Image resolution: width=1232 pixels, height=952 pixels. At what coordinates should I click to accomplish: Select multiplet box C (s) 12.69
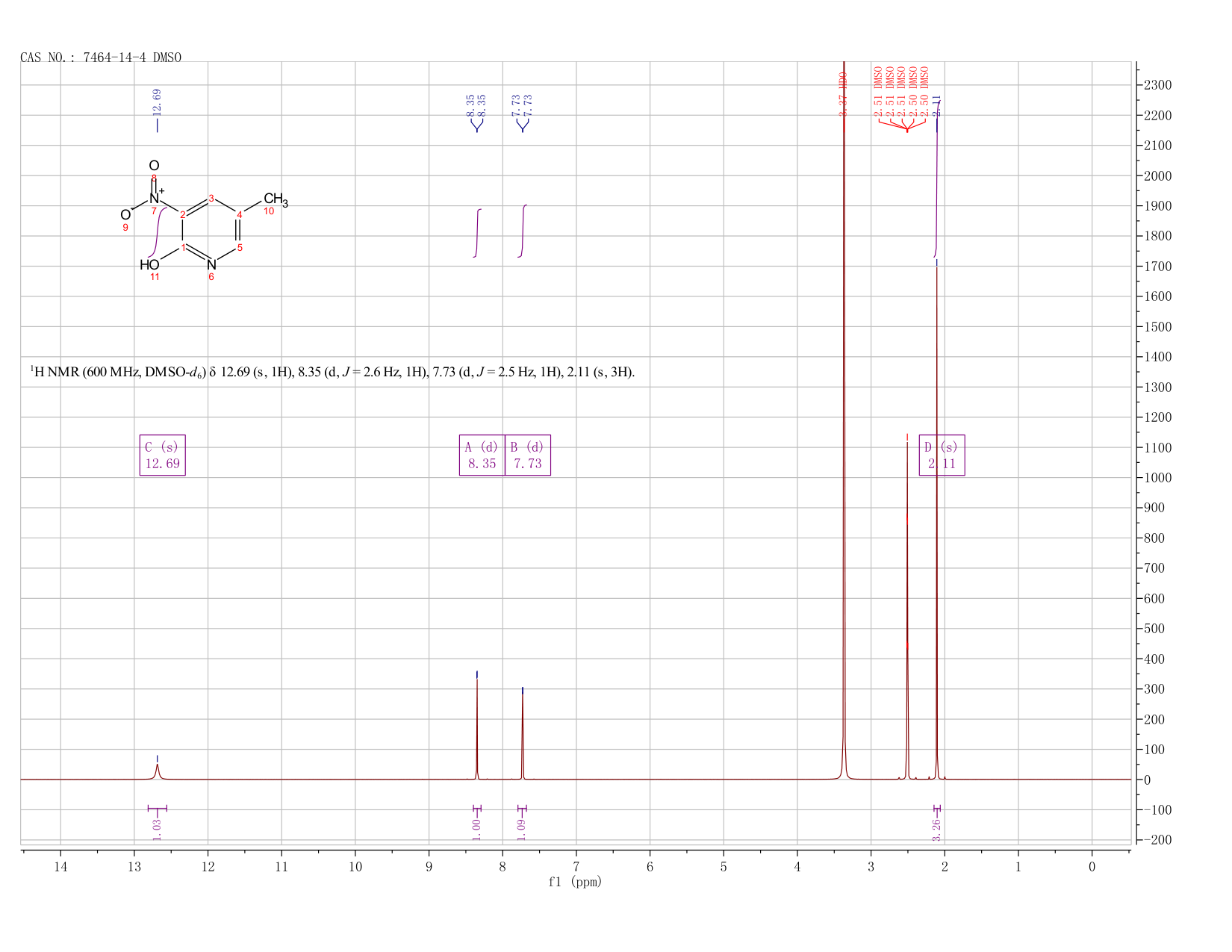(x=163, y=455)
